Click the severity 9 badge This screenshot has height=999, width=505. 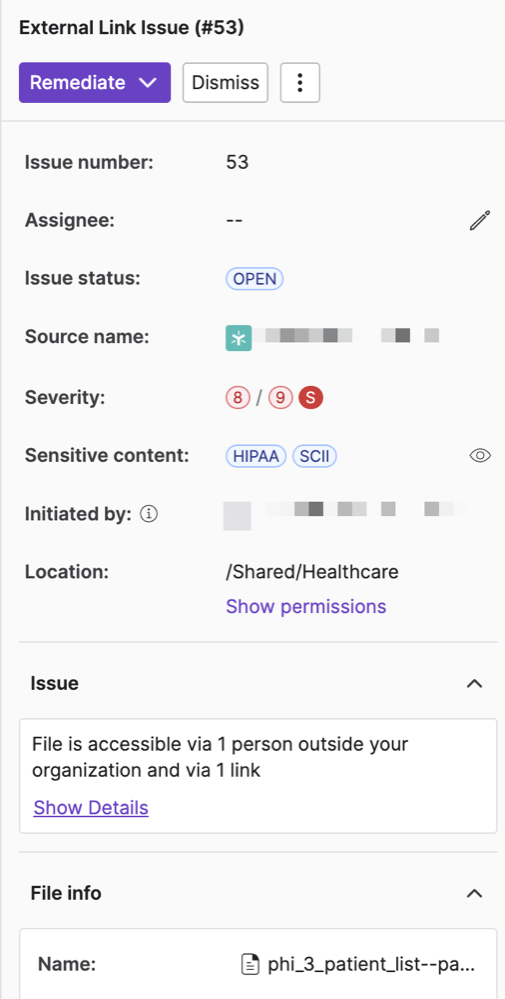coord(280,398)
